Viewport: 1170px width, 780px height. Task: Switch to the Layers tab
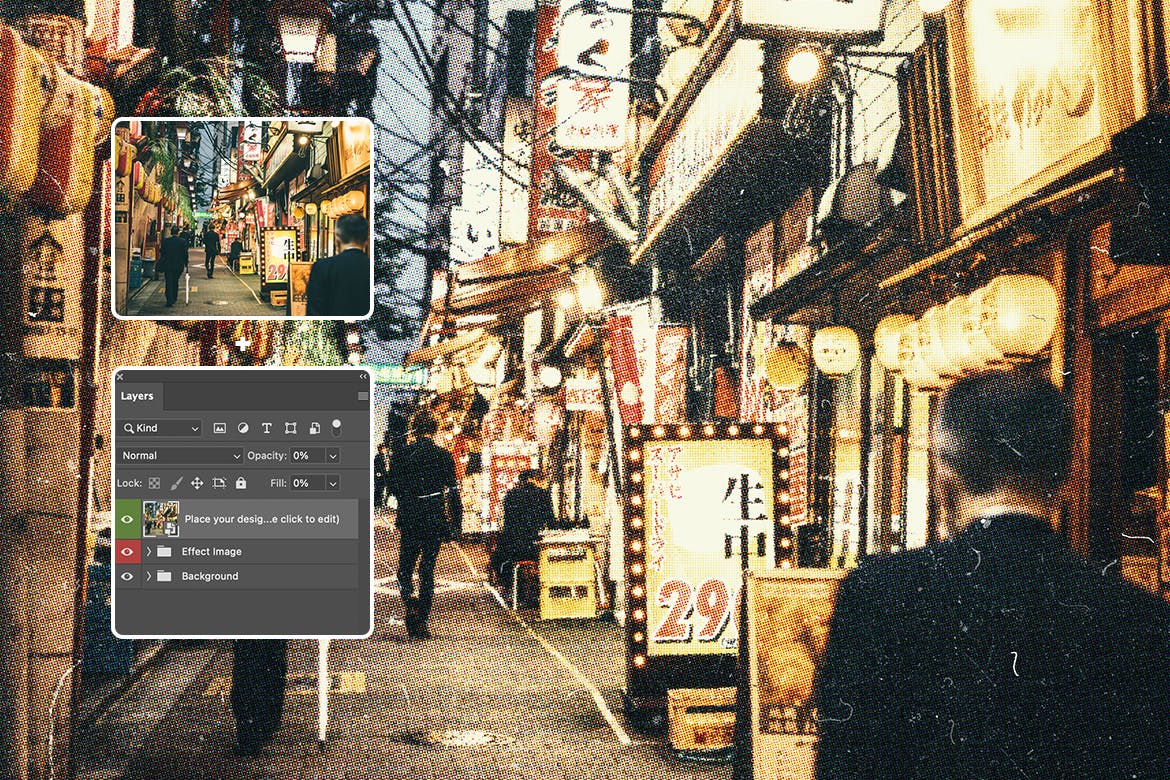[137, 396]
